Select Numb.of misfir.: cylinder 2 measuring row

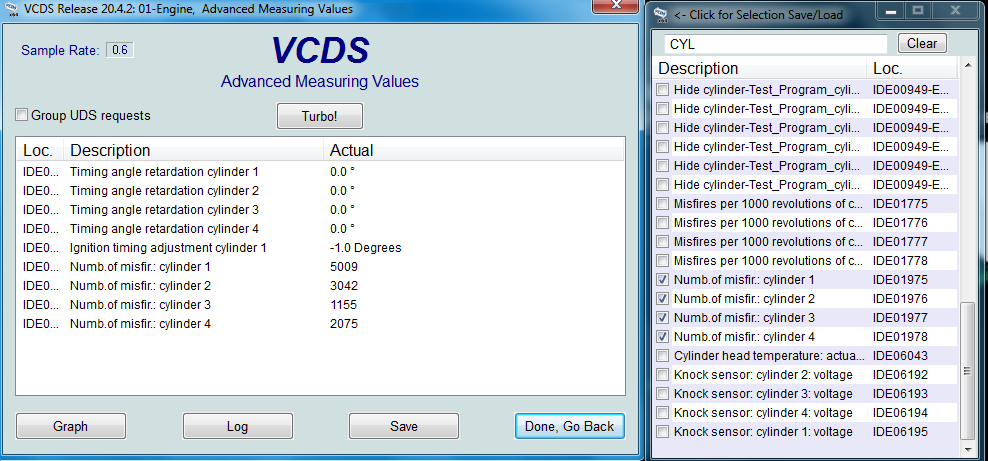pos(320,286)
